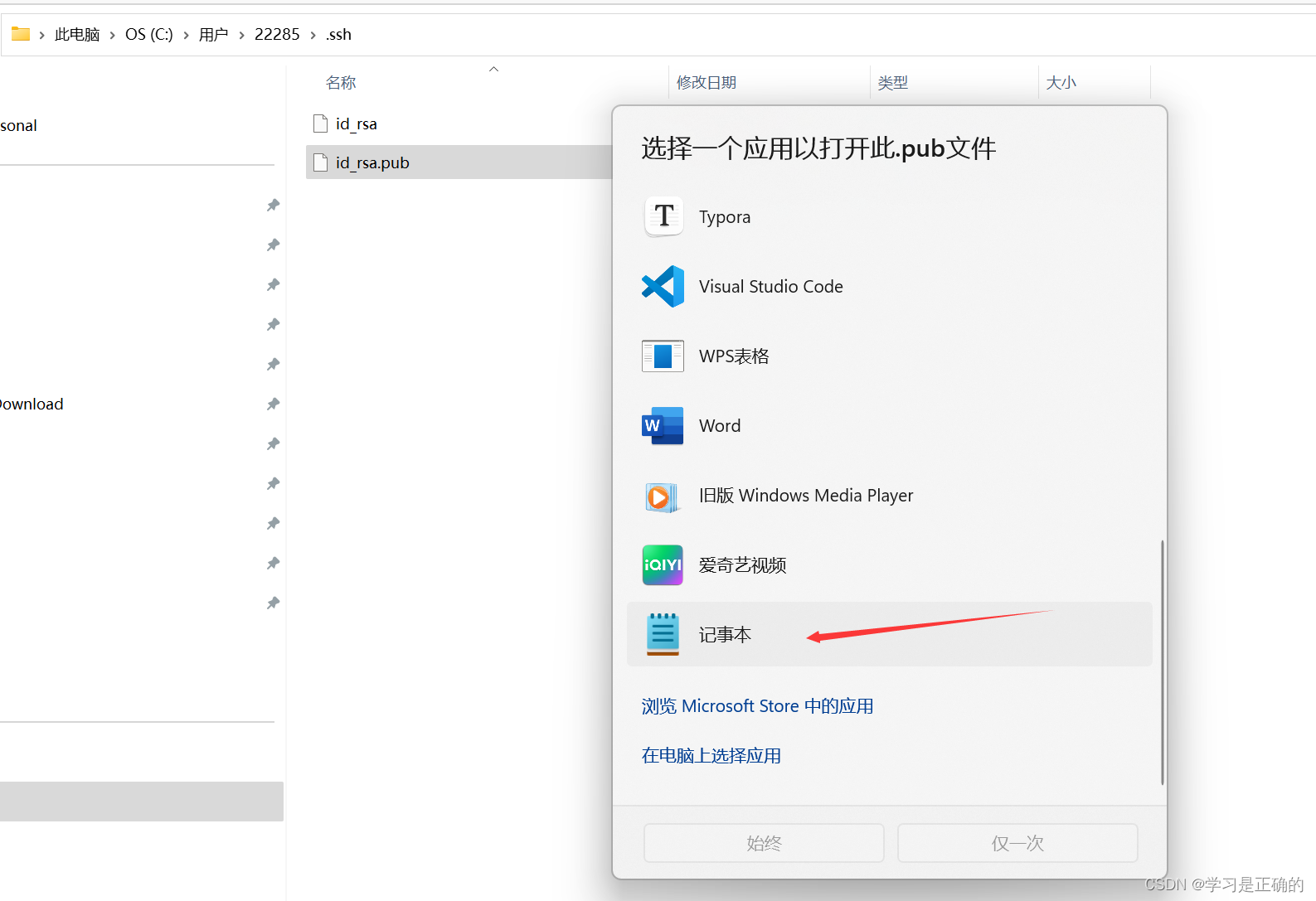Expand chevron after 22285 breadcrumb
Image resolution: width=1316 pixels, height=901 pixels.
pyautogui.click(x=313, y=35)
